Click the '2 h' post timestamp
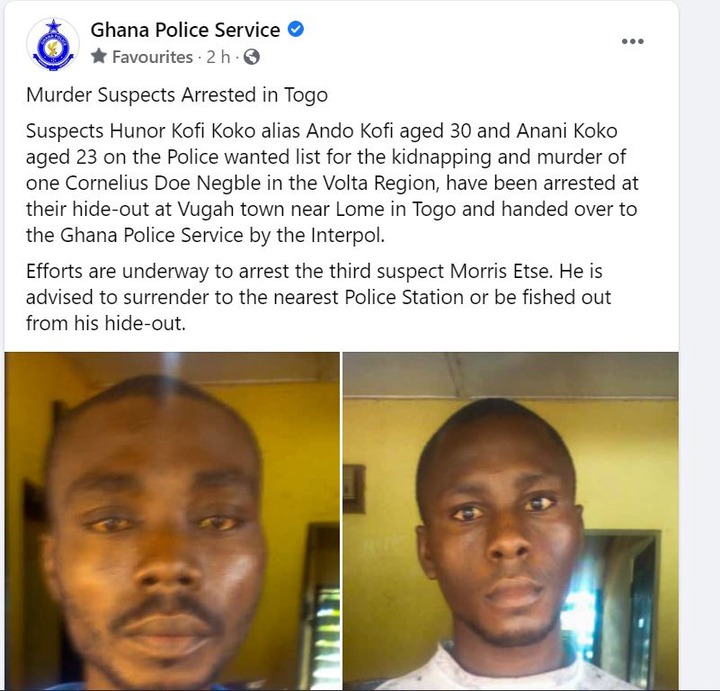The width and height of the screenshot is (720, 691). tap(218, 57)
